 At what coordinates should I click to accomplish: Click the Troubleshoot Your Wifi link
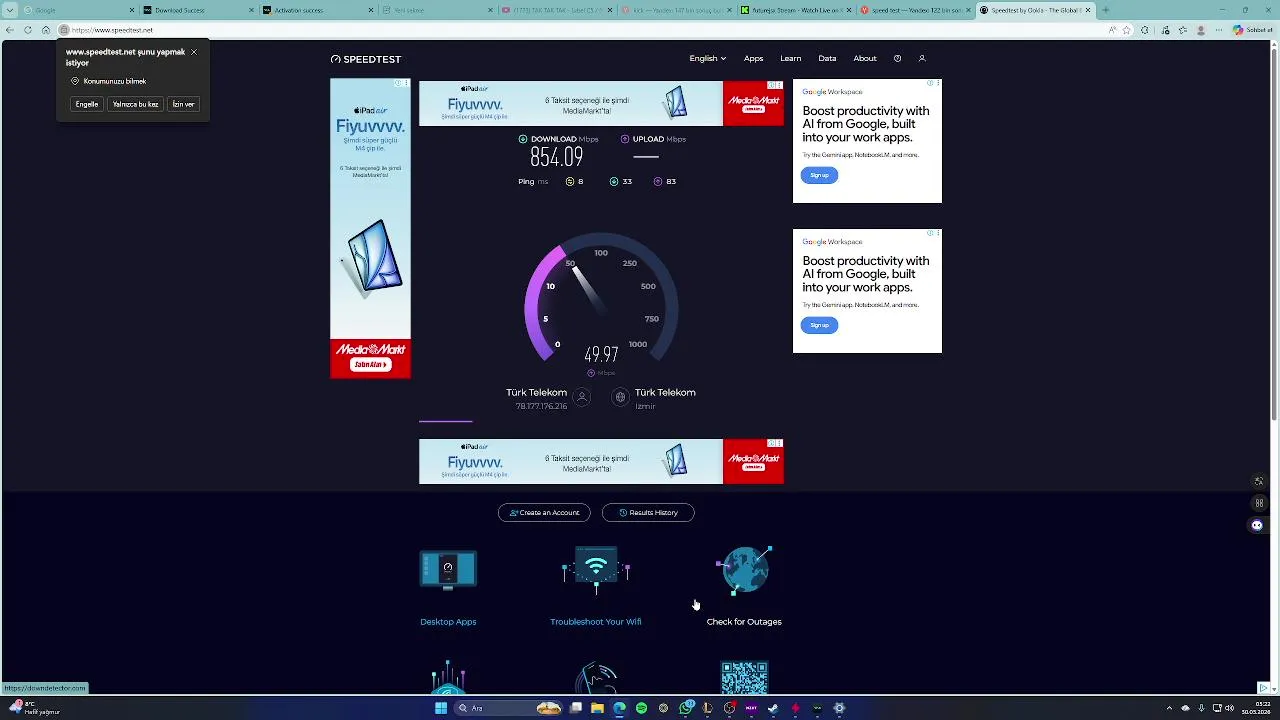[x=596, y=622]
